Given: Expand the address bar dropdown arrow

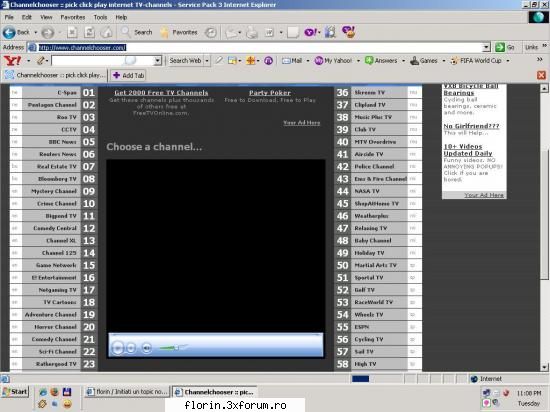Looking at the screenshot, I should [486, 47].
